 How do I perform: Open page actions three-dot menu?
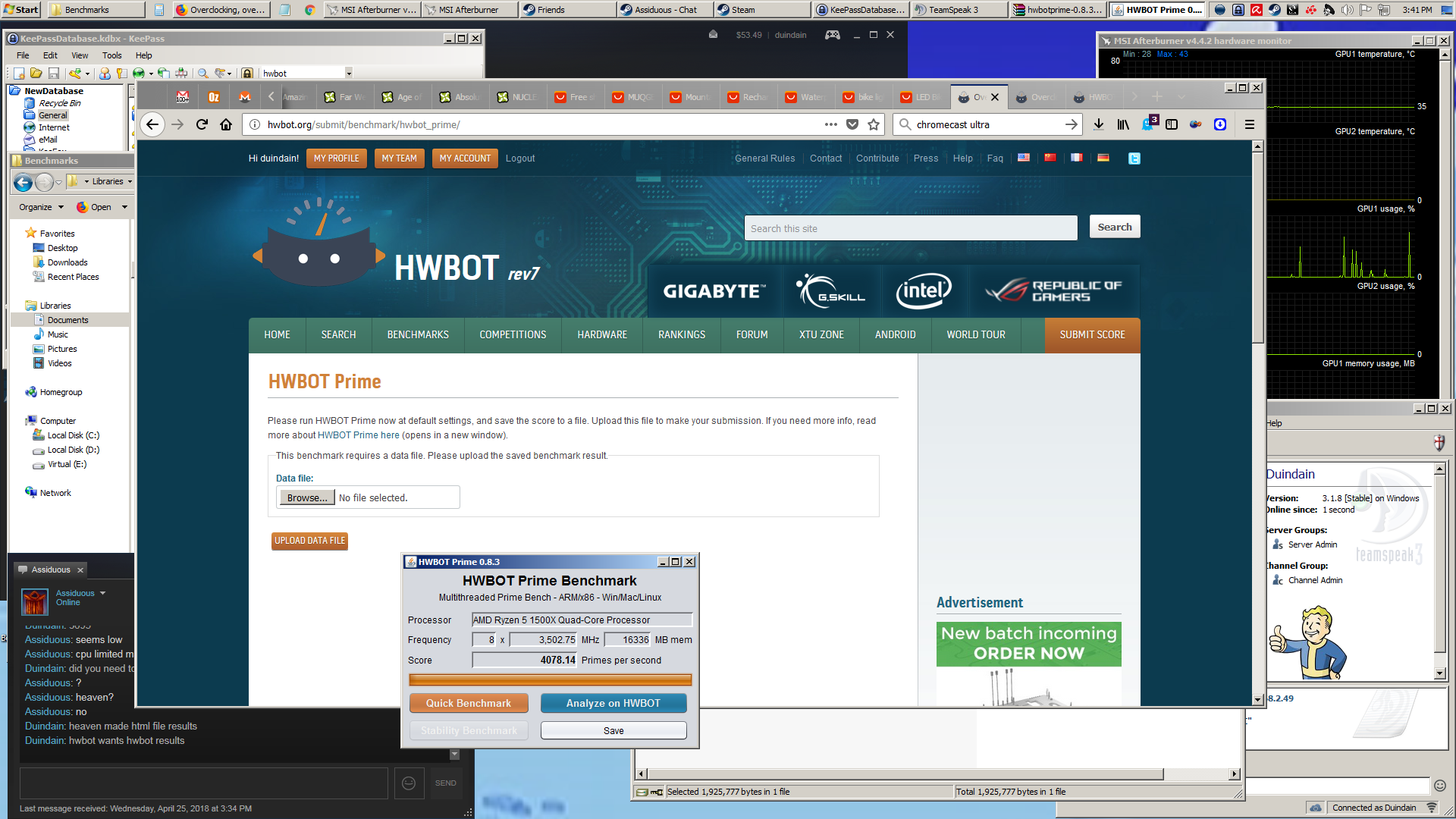[831, 124]
